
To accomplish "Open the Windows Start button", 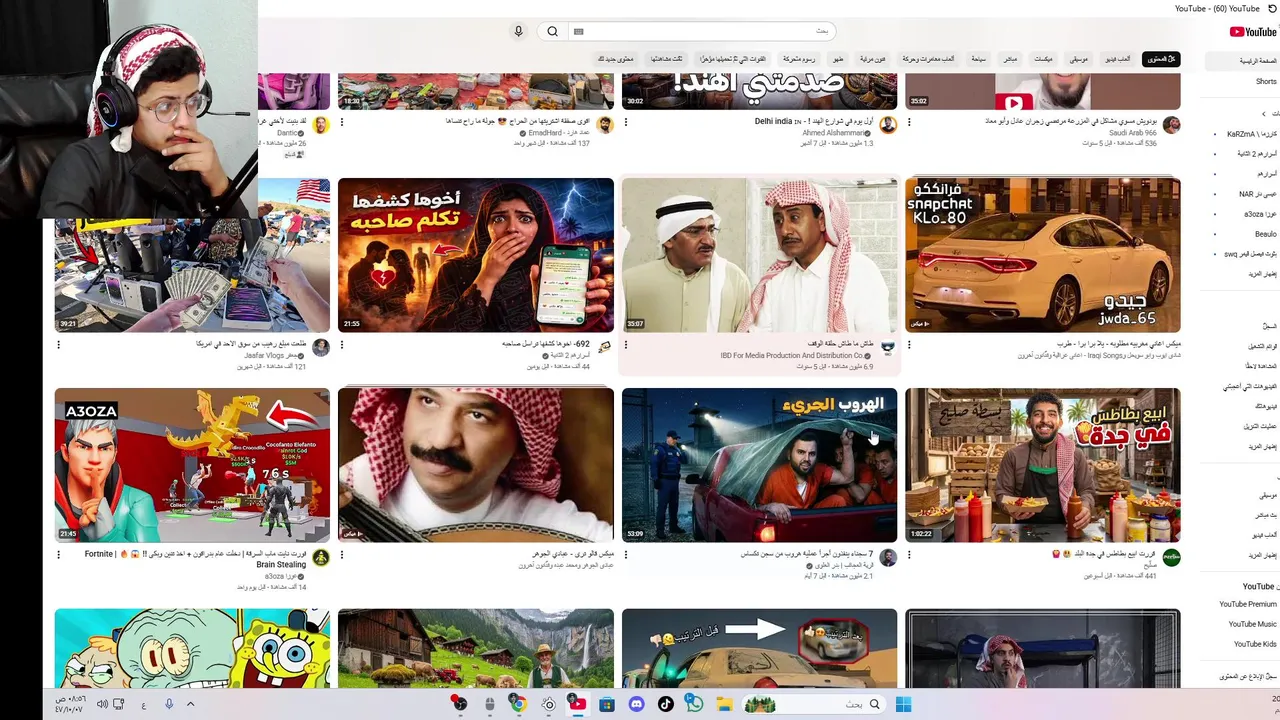I will (x=903, y=704).
